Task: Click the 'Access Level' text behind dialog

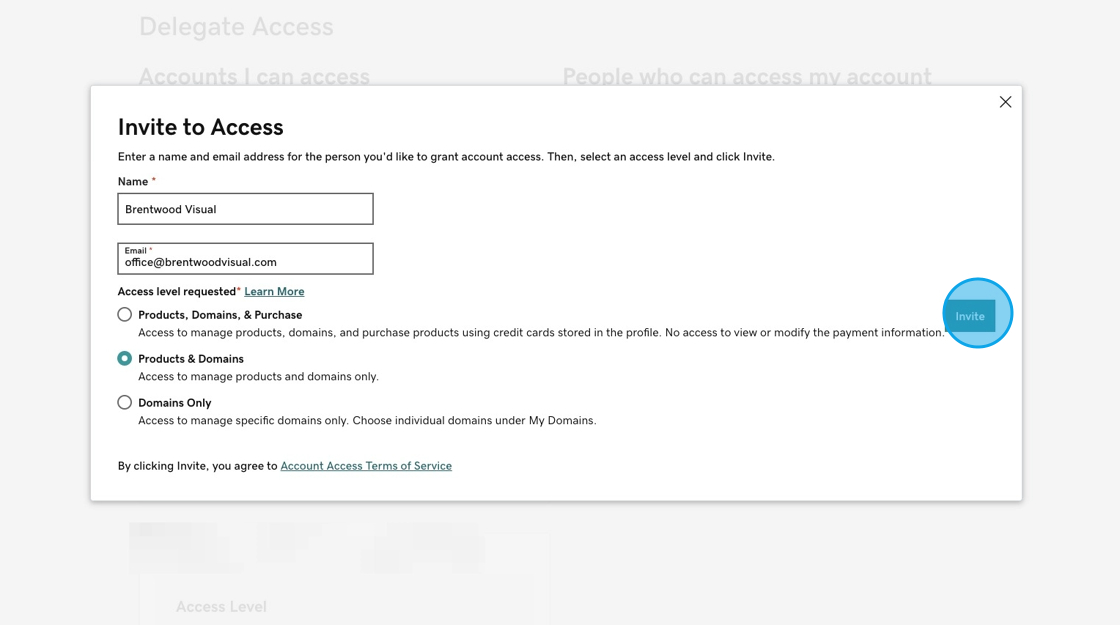Action: tap(221, 606)
